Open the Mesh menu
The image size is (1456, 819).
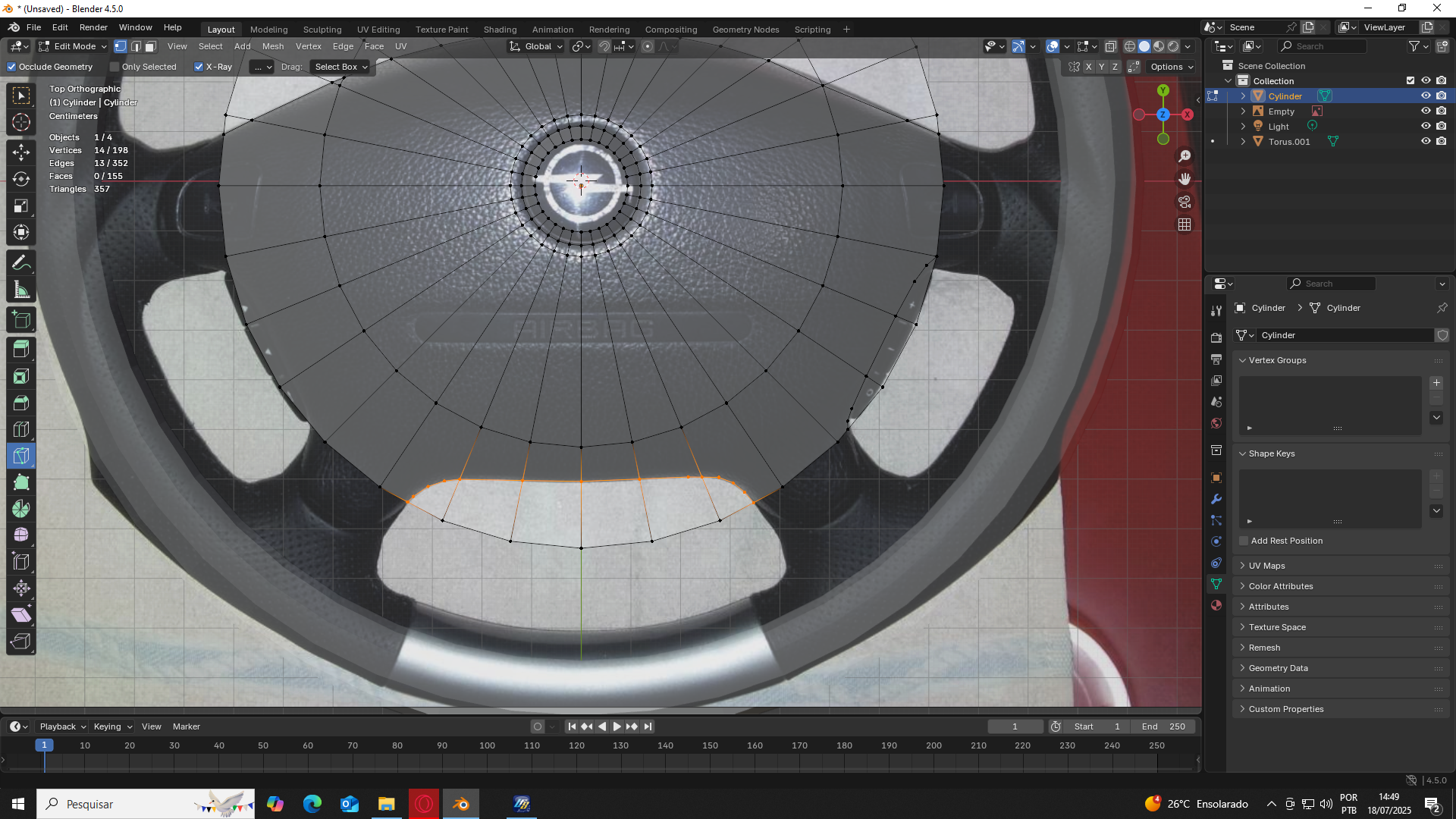pos(273,46)
